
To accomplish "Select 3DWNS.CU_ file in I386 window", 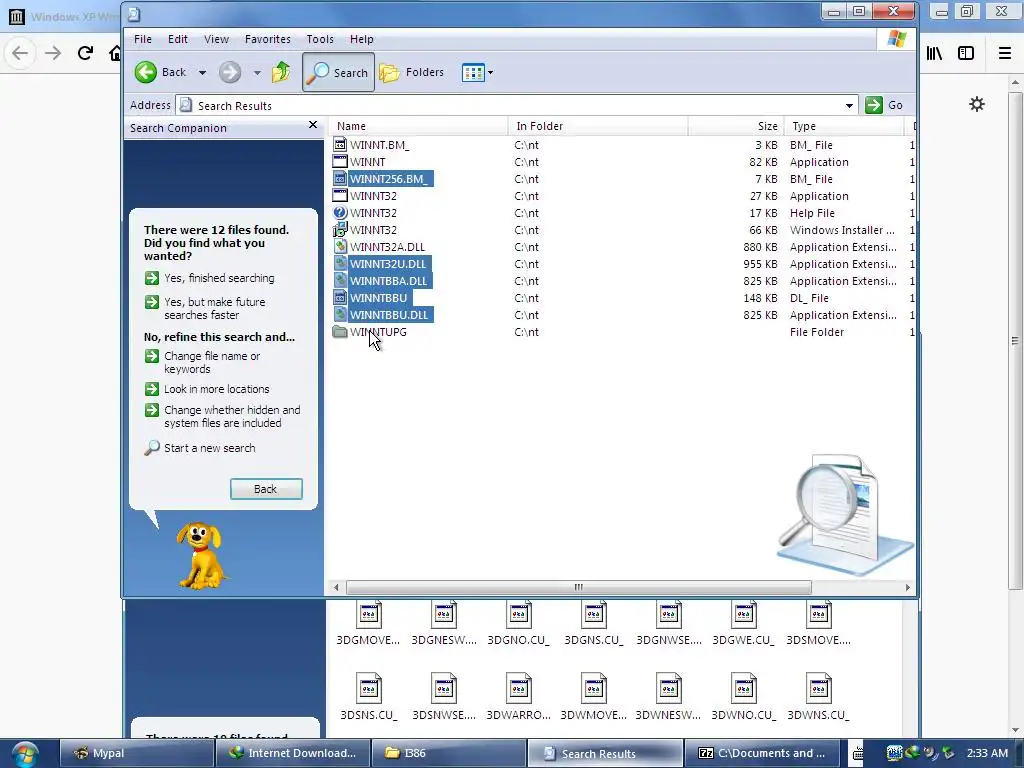I will (x=818, y=697).
